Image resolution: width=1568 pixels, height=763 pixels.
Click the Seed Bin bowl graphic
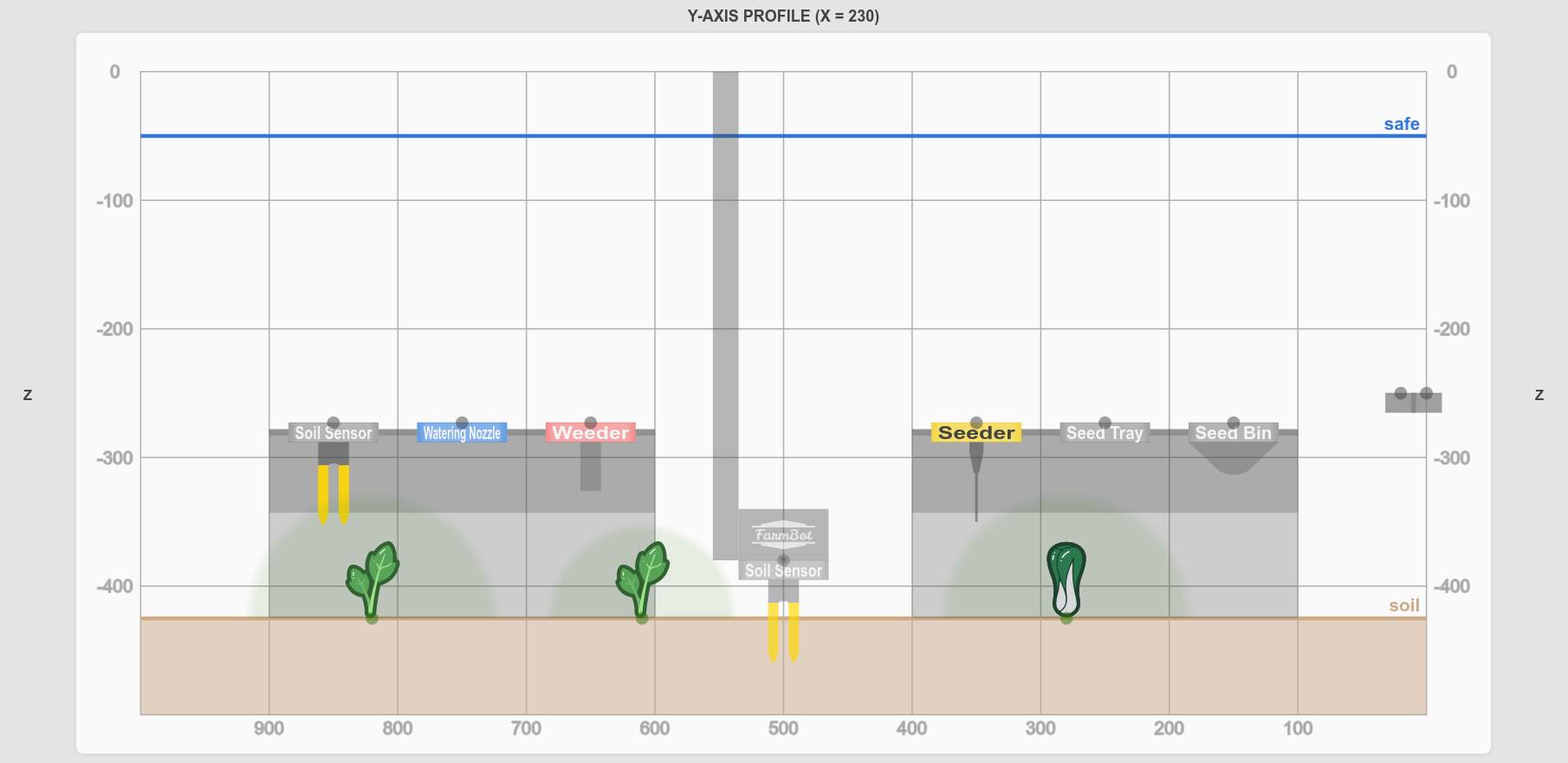point(1234,458)
